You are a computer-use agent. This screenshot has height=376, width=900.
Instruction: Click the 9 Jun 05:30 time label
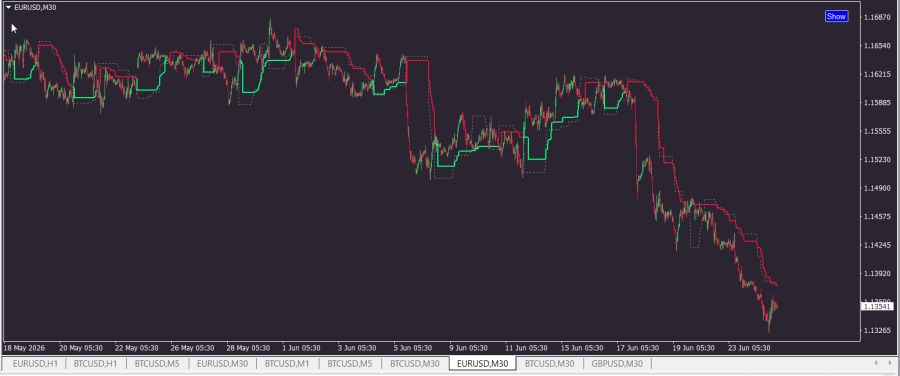pos(468,348)
